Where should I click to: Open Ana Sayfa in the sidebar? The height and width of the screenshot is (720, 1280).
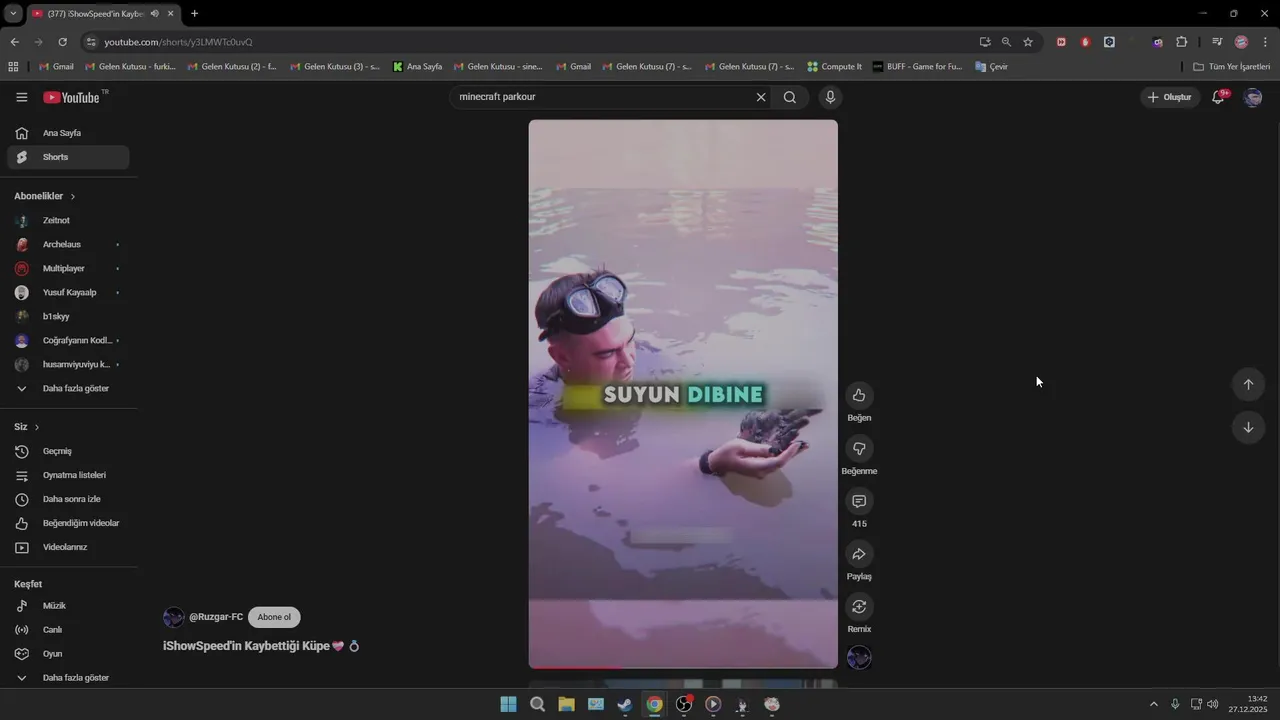coord(68,133)
